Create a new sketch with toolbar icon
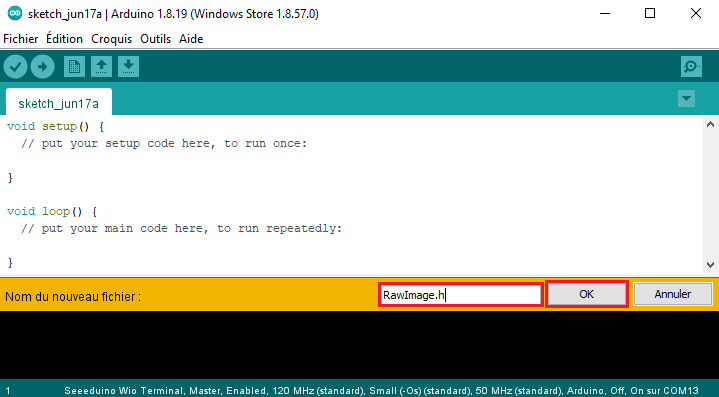Screen dimensions: 719x397 click(x=74, y=67)
